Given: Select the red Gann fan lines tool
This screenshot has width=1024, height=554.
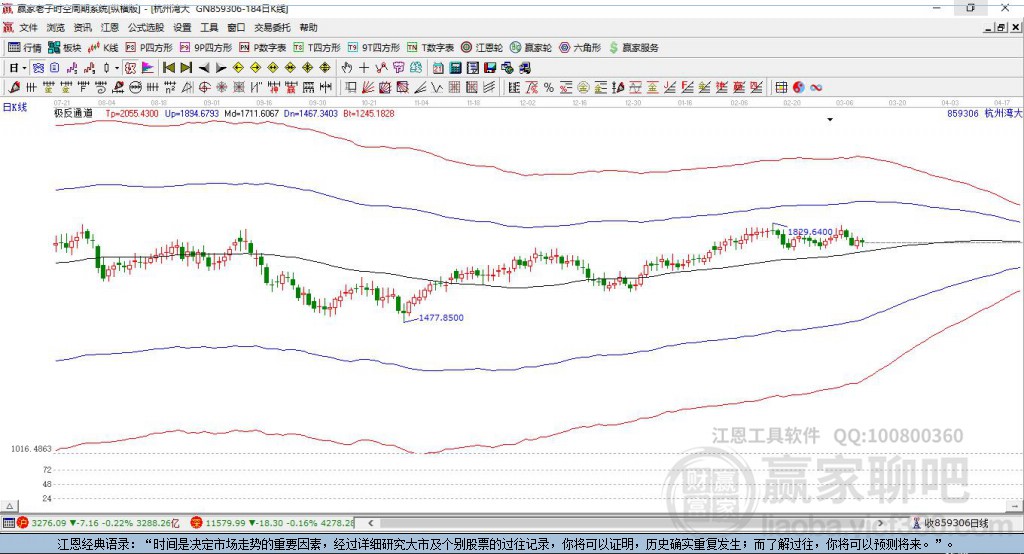Looking at the screenshot, I should point(368,87).
